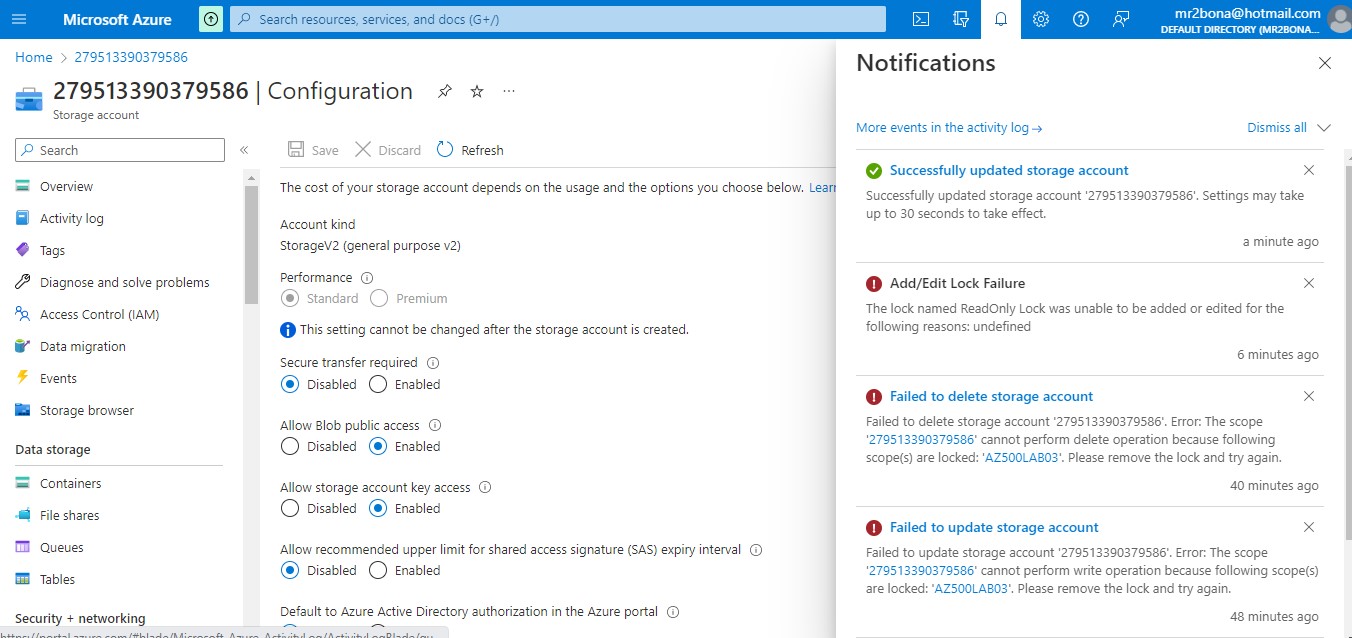Open the ellipsis more options menu

508,91
